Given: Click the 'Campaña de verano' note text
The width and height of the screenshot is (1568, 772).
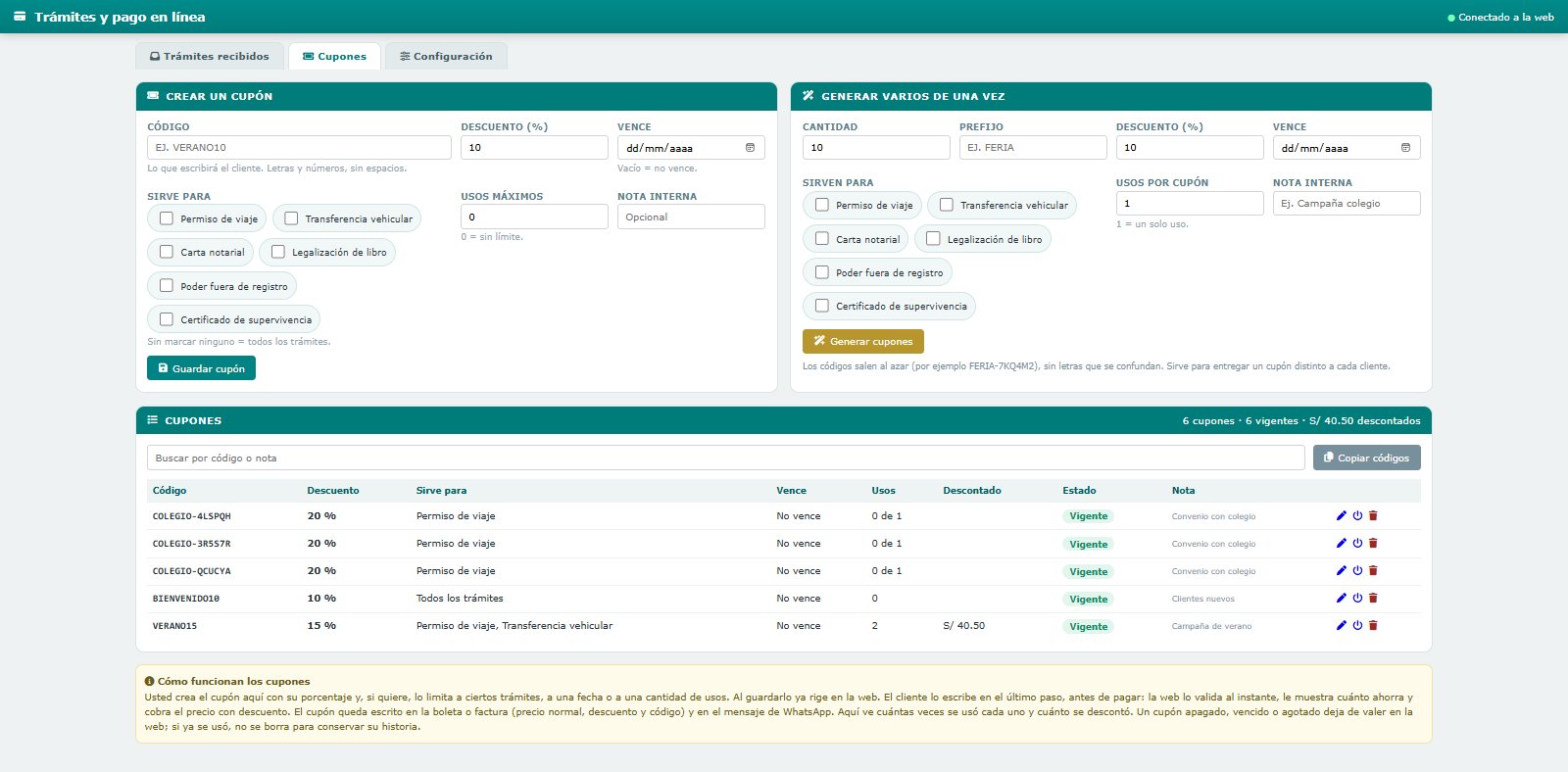Looking at the screenshot, I should coord(1211,626).
